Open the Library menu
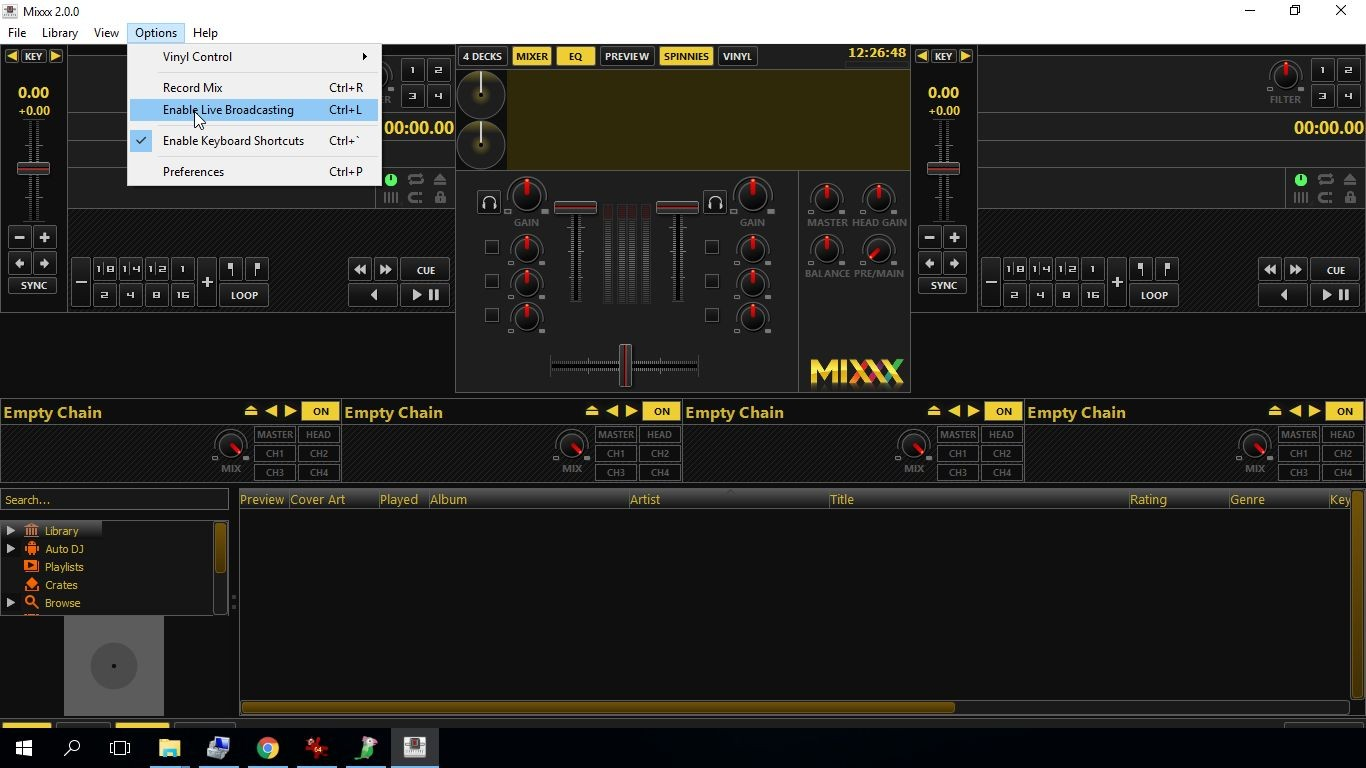The image size is (1366, 768). pos(60,33)
